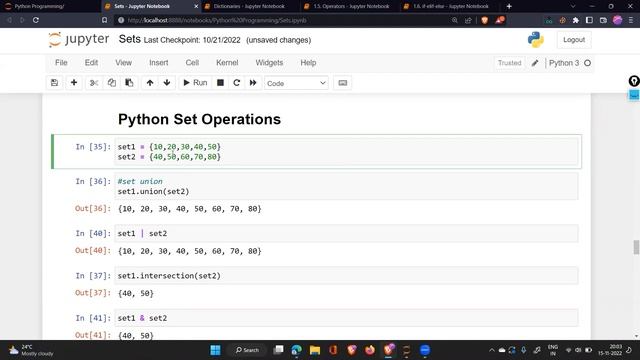Click the pencil edit mode indicator
640x360 pixels.
point(535,63)
